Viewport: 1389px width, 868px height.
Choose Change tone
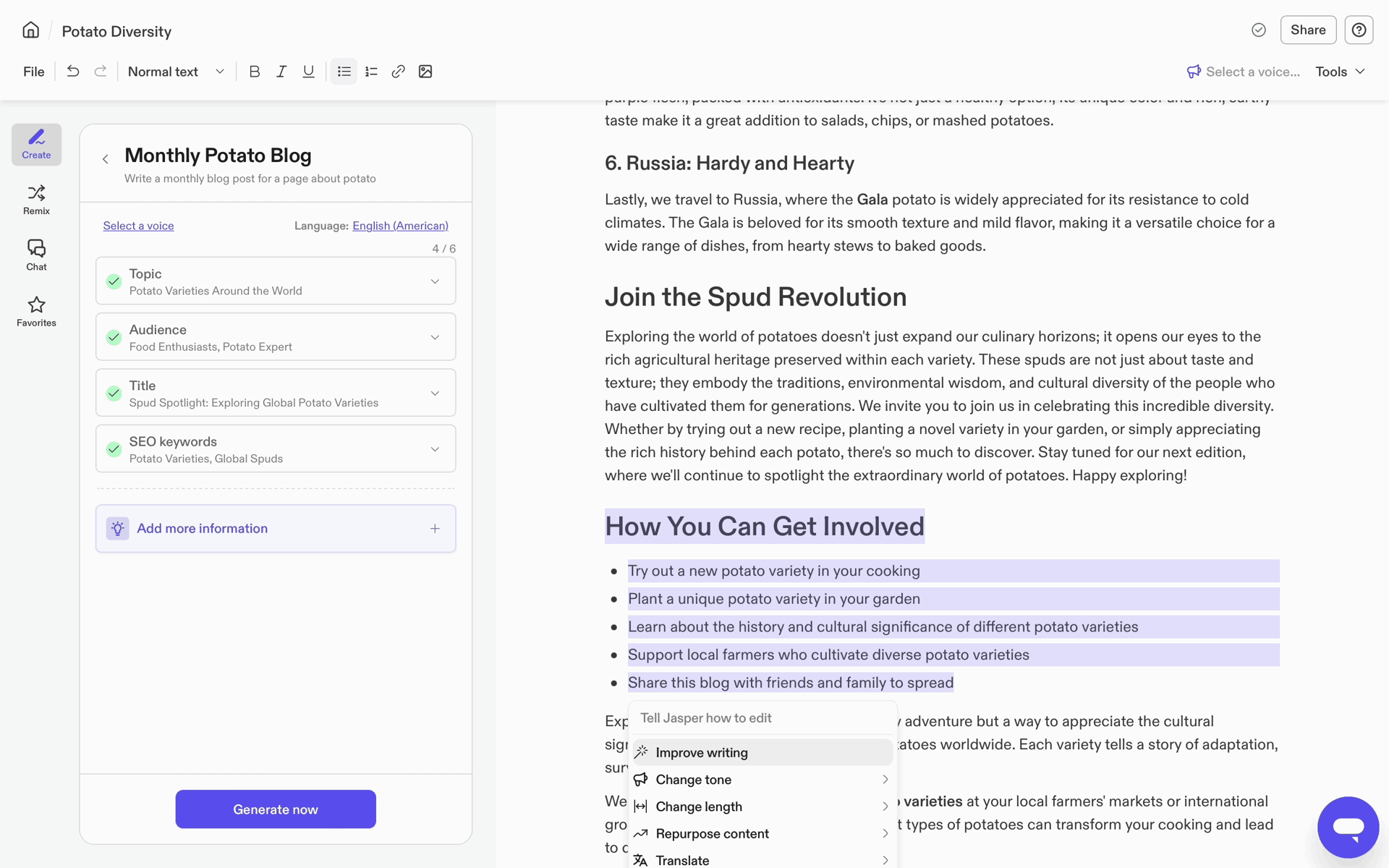tap(763, 779)
